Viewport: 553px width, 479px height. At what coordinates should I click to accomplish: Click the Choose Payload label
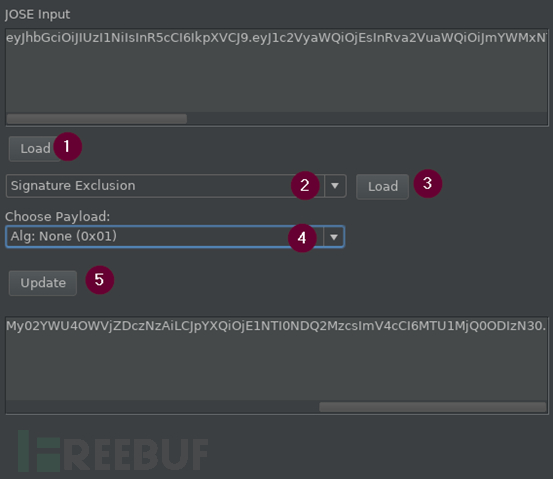pos(57,216)
